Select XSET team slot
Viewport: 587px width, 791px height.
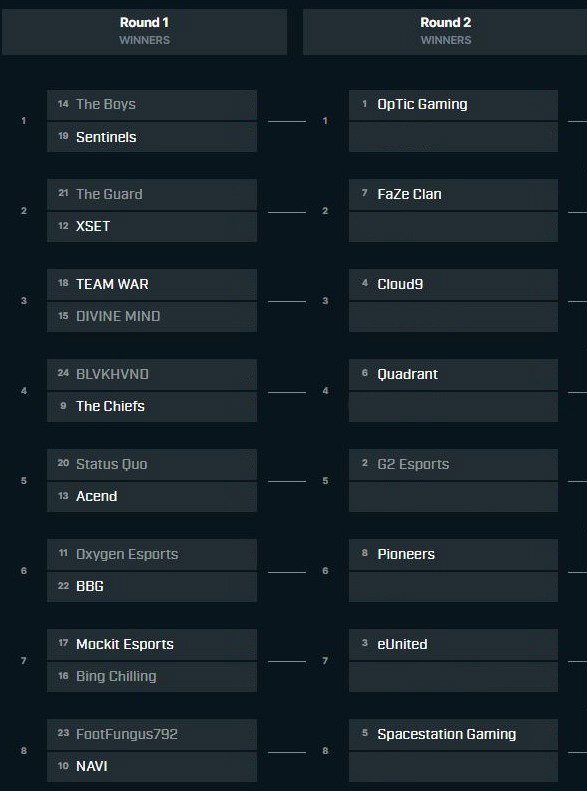pos(152,227)
